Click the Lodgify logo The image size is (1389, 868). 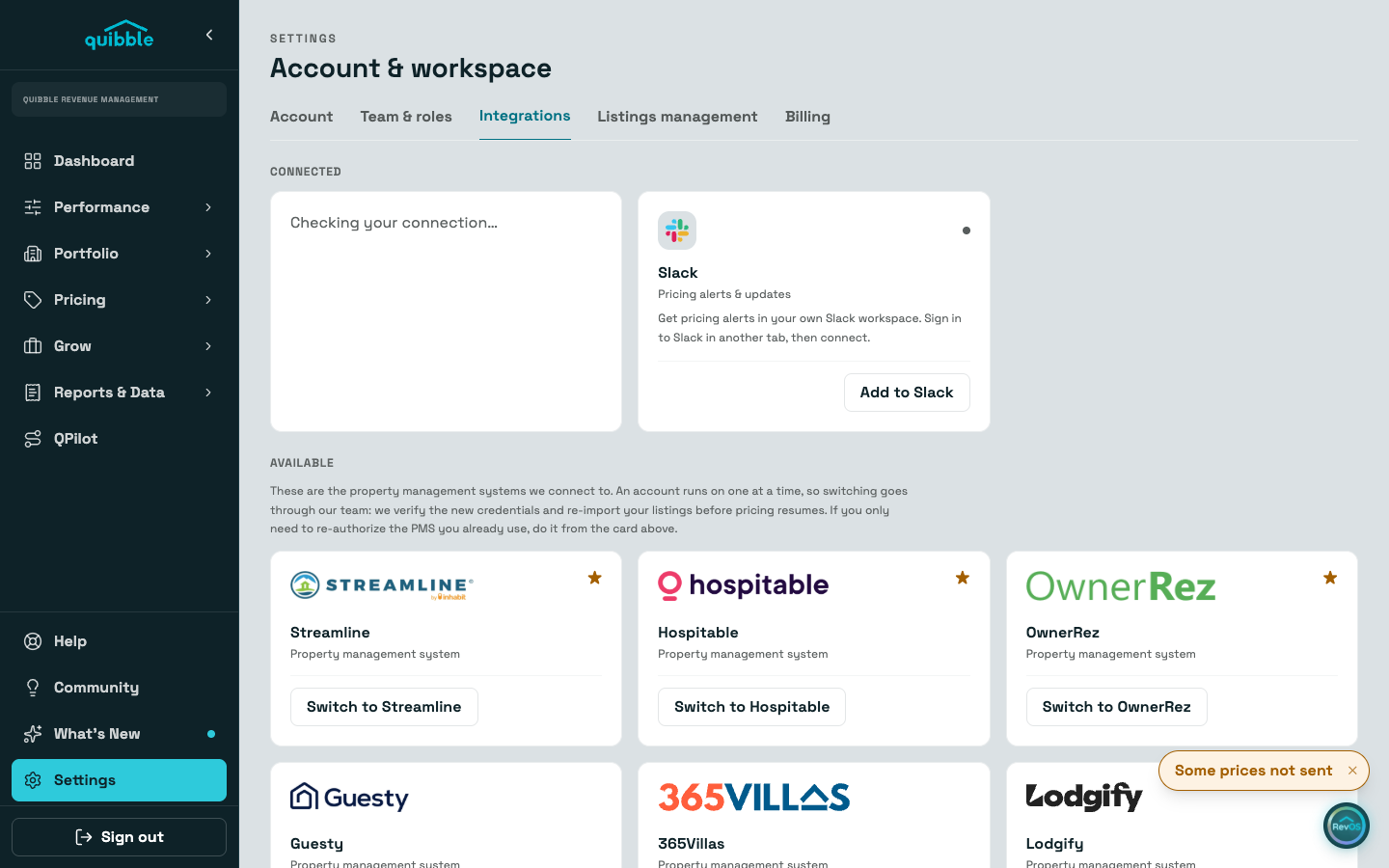coord(1084,797)
